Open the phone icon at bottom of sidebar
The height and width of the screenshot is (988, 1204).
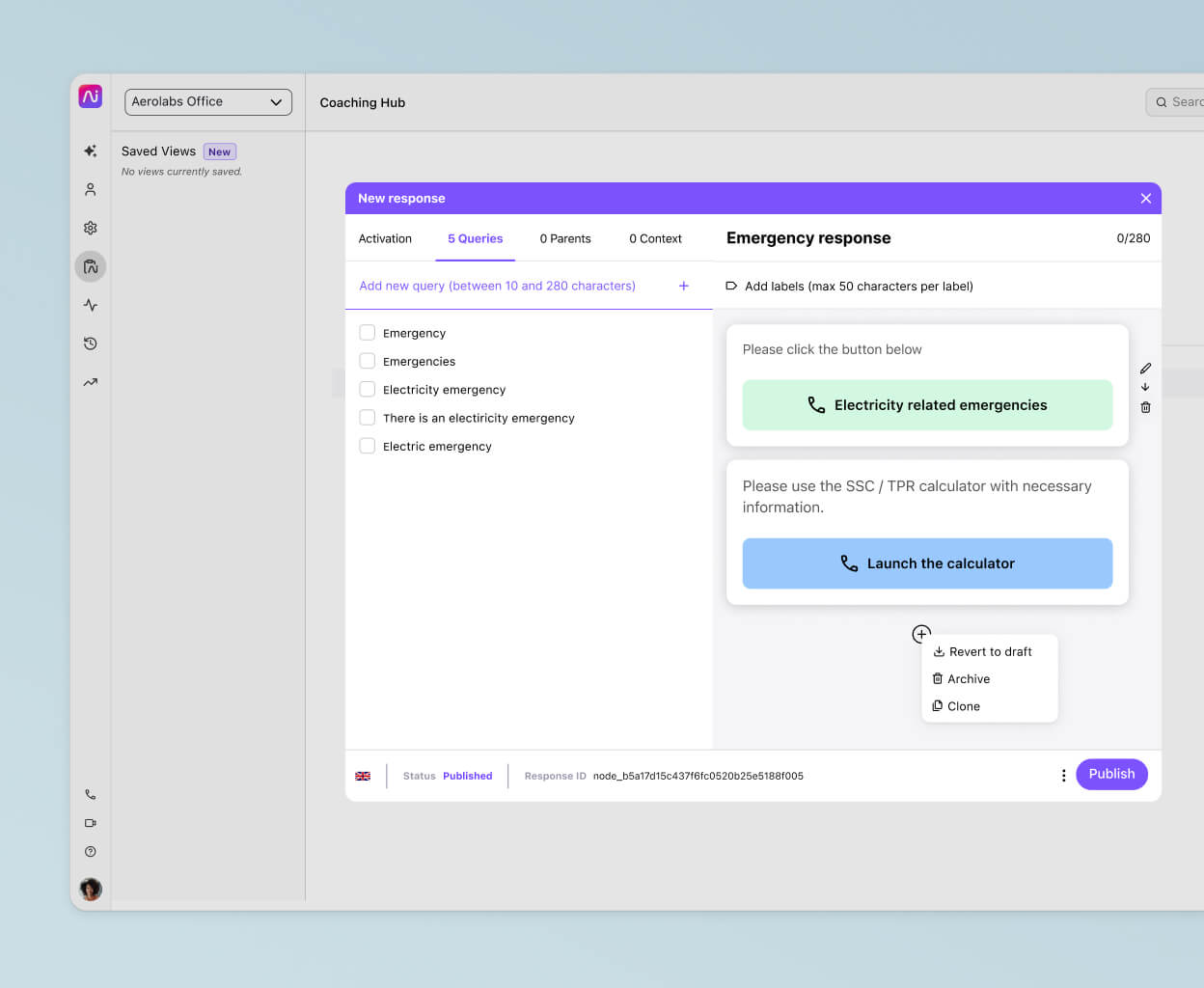[x=90, y=794]
